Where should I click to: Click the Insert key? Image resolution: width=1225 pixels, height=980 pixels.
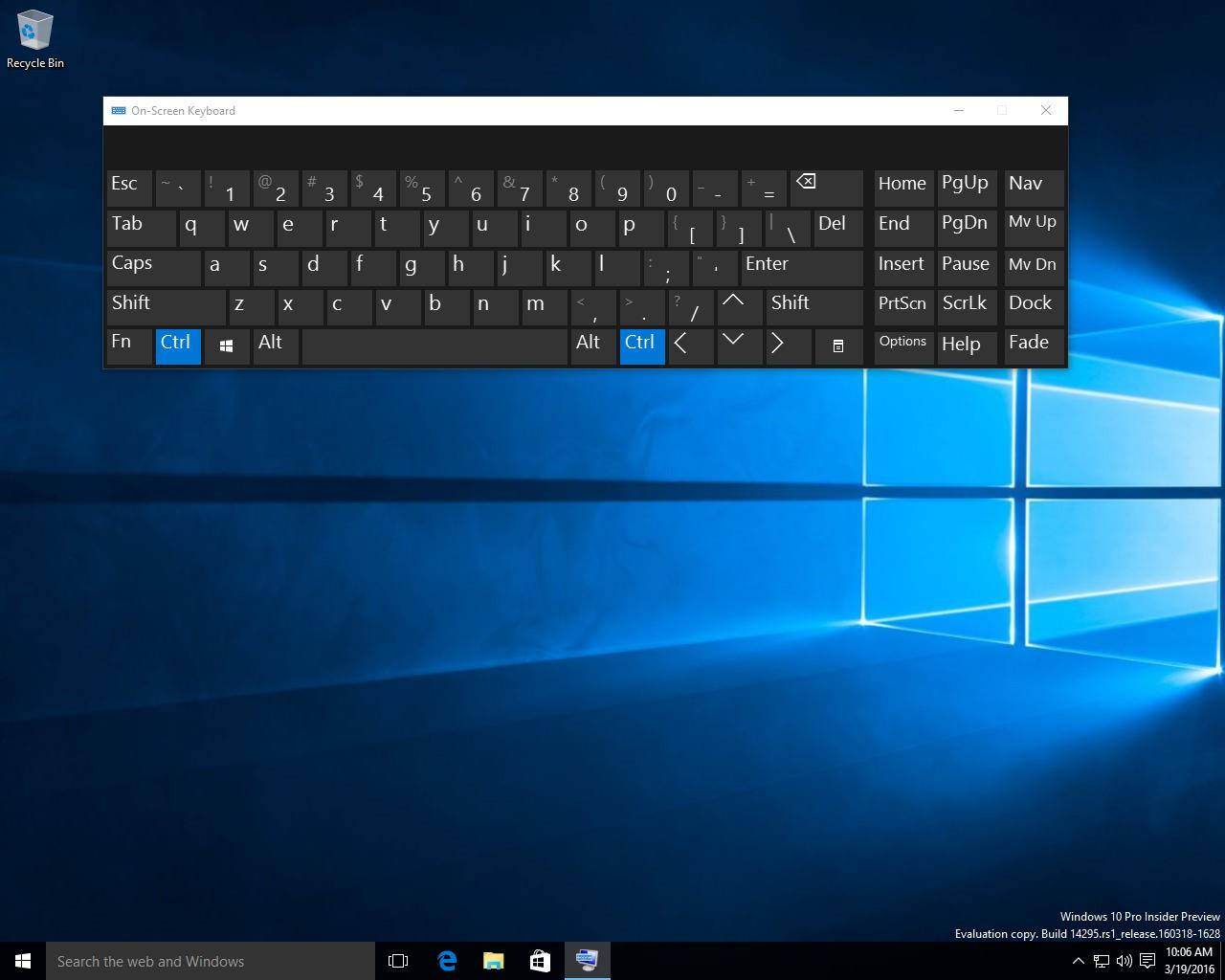[903, 268]
